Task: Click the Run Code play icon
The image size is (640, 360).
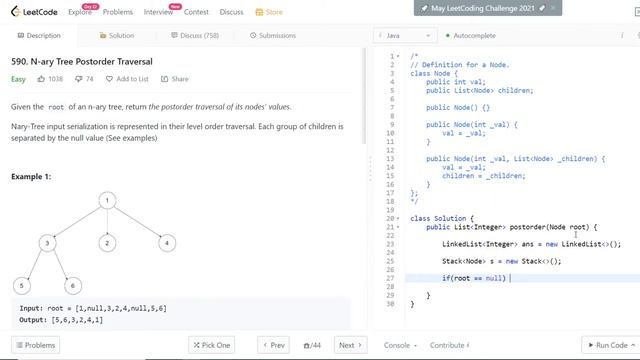Action: (591, 345)
